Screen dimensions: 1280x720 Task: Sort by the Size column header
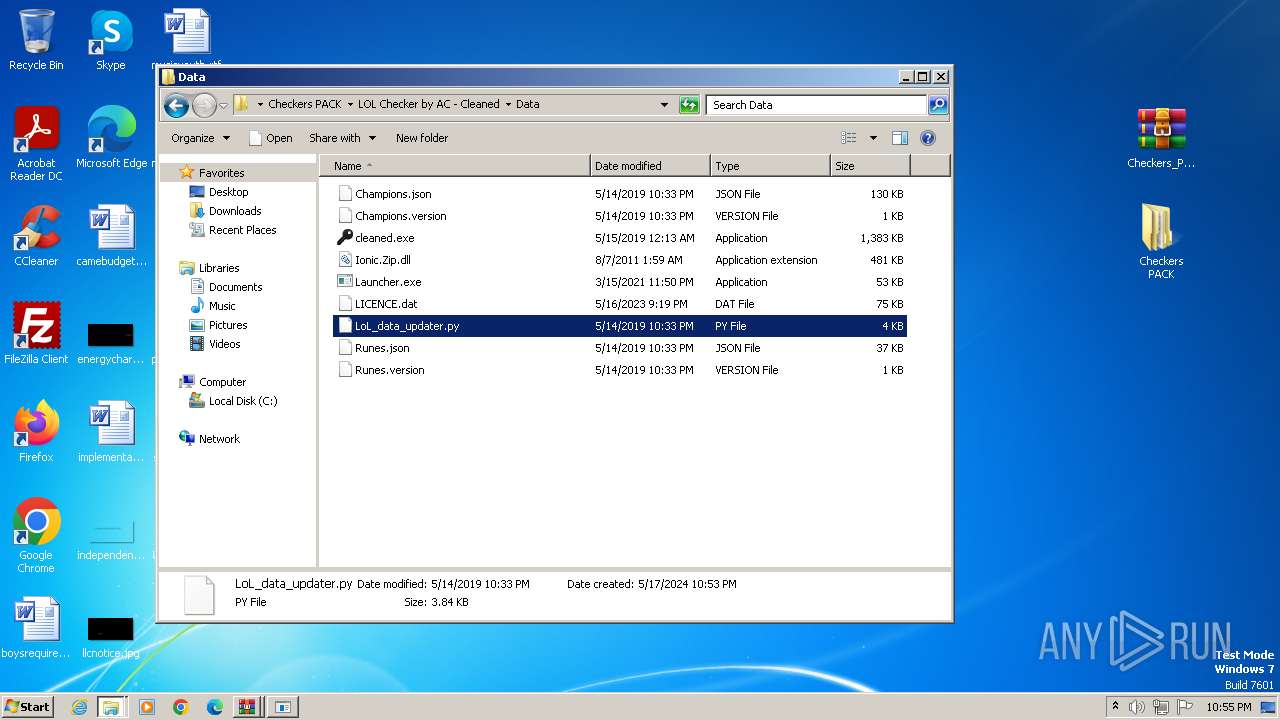coord(870,166)
